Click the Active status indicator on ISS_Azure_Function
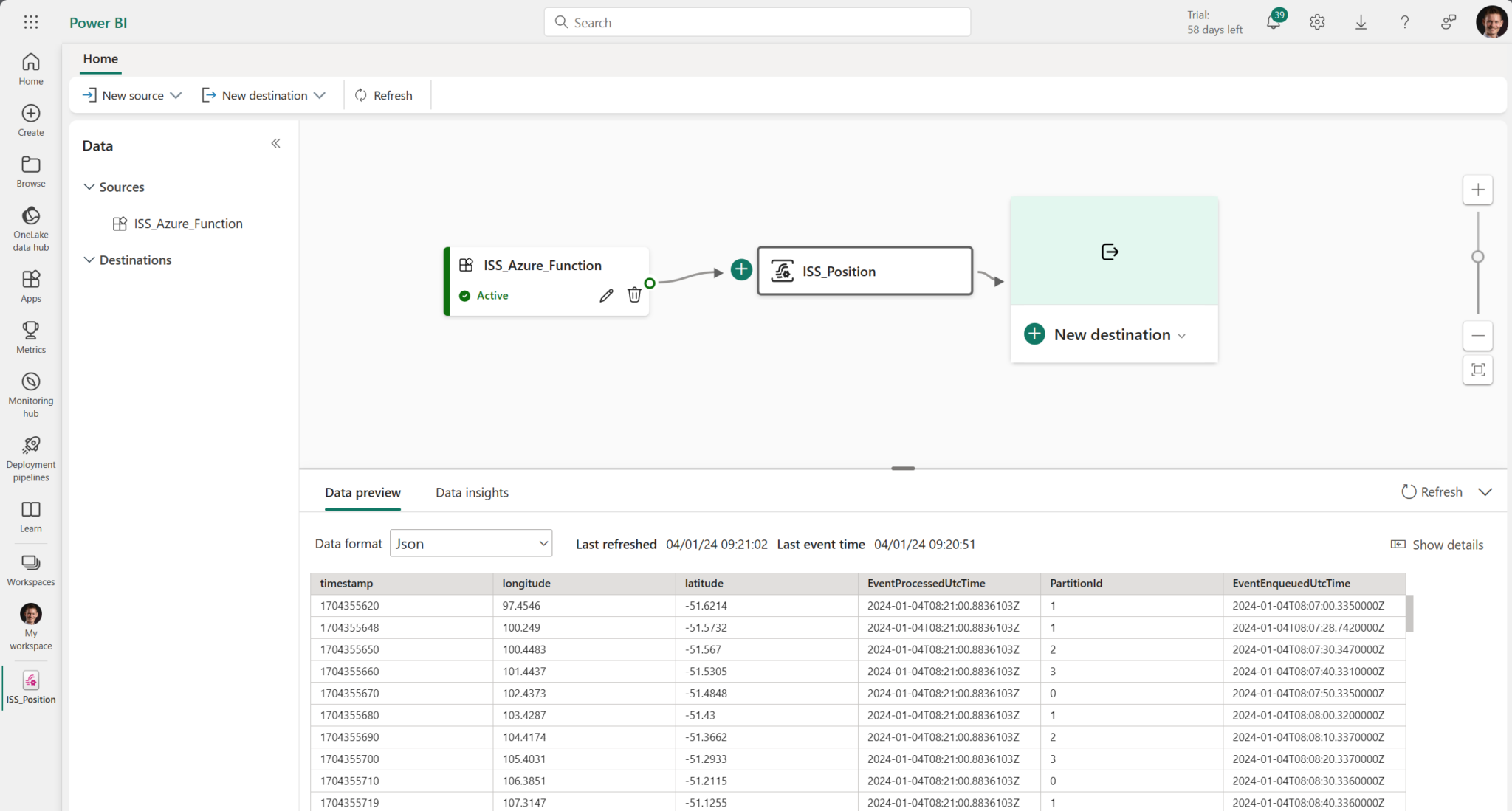This screenshot has height=811, width=1512. point(484,295)
